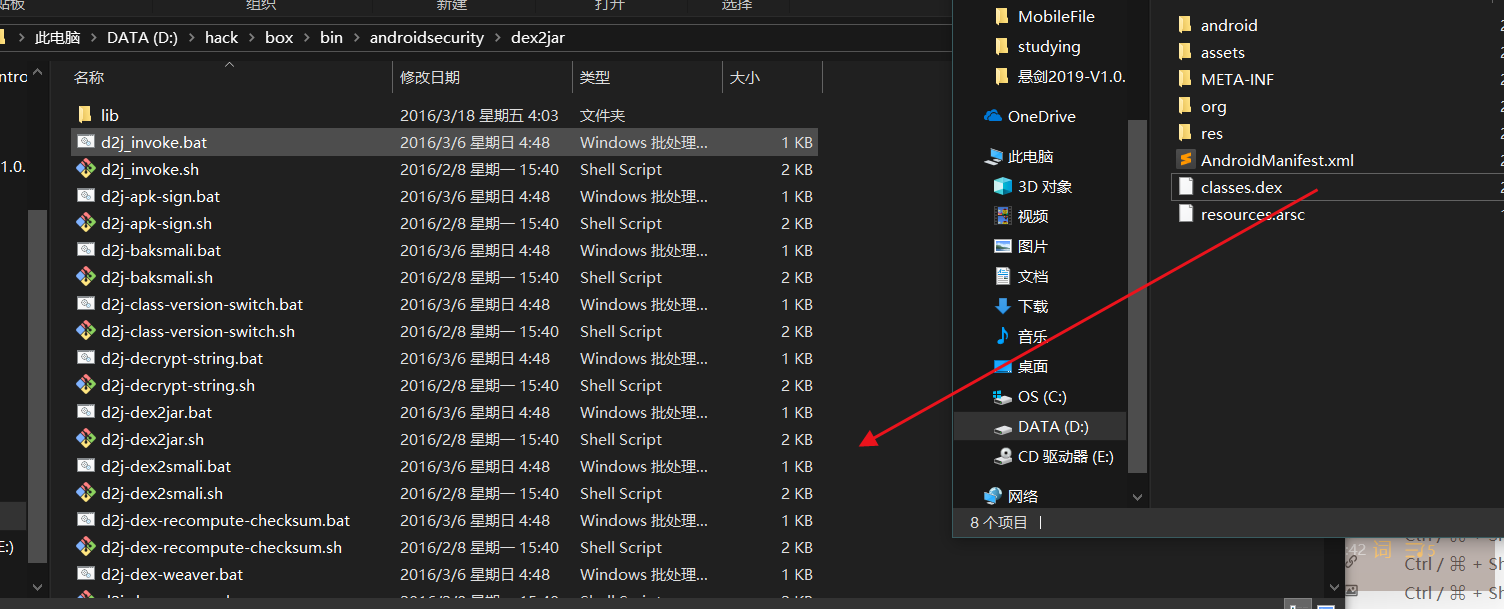Open 文档 in navigation pane
The image size is (1504, 609).
point(1033,276)
